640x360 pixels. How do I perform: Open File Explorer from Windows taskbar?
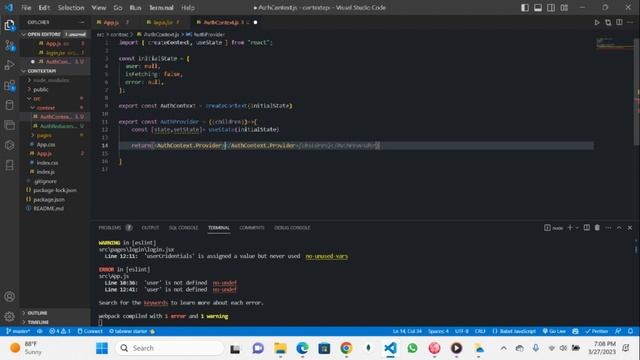point(280,348)
